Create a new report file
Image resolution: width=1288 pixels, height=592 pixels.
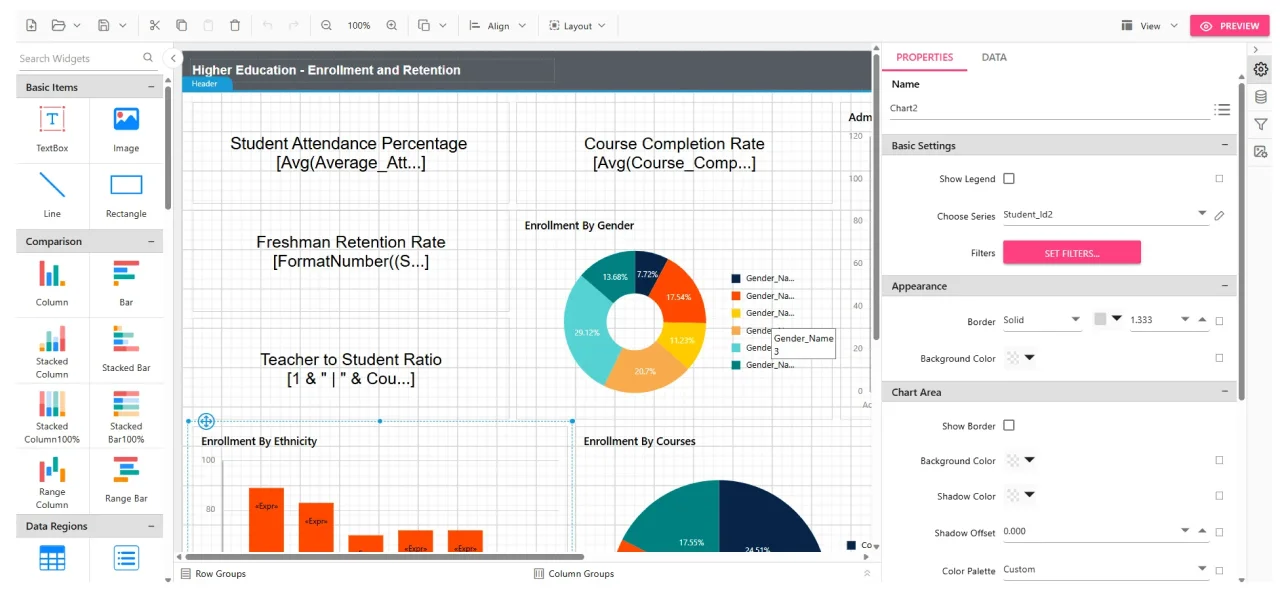[x=32, y=25]
